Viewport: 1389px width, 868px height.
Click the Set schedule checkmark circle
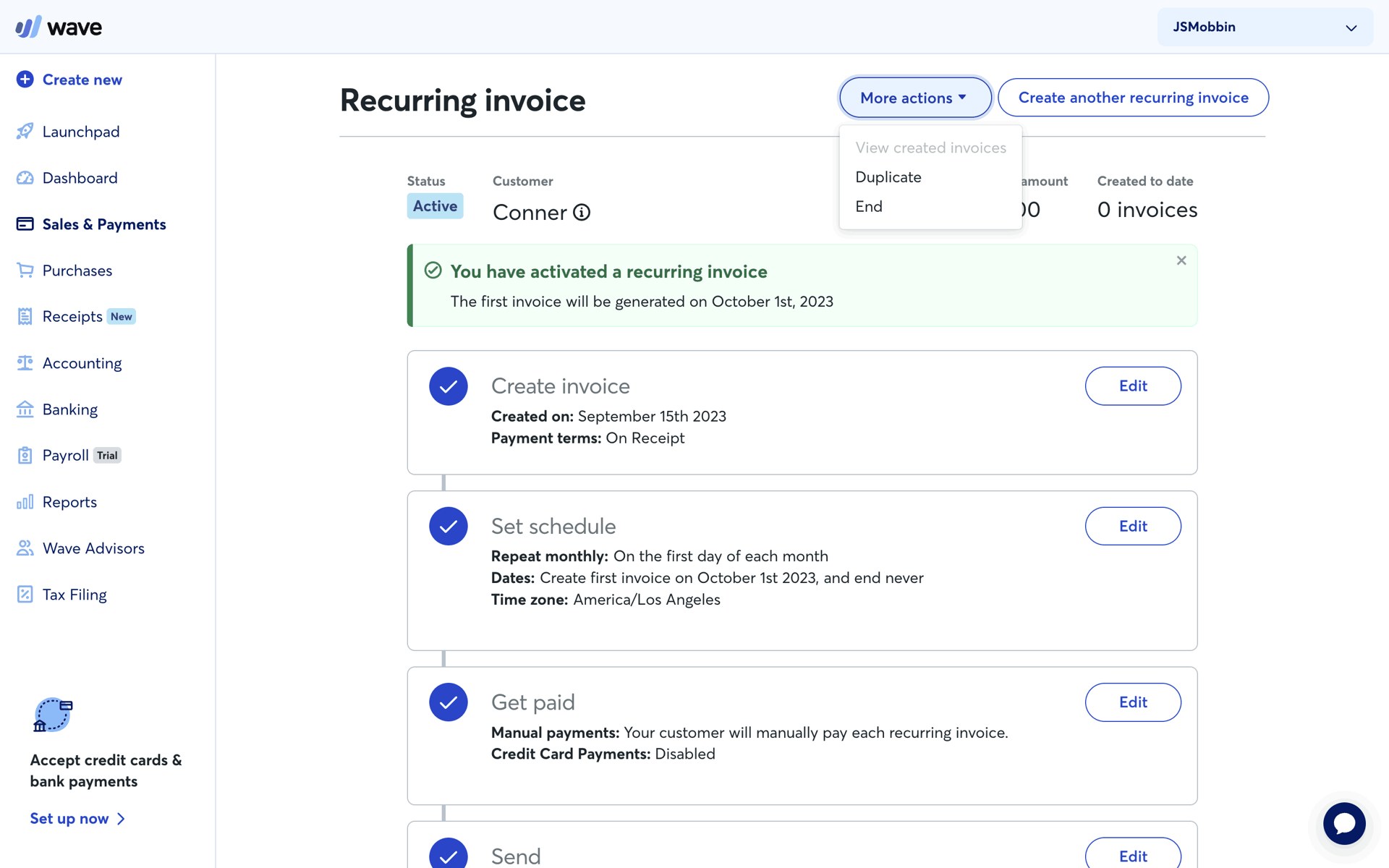pos(449,526)
